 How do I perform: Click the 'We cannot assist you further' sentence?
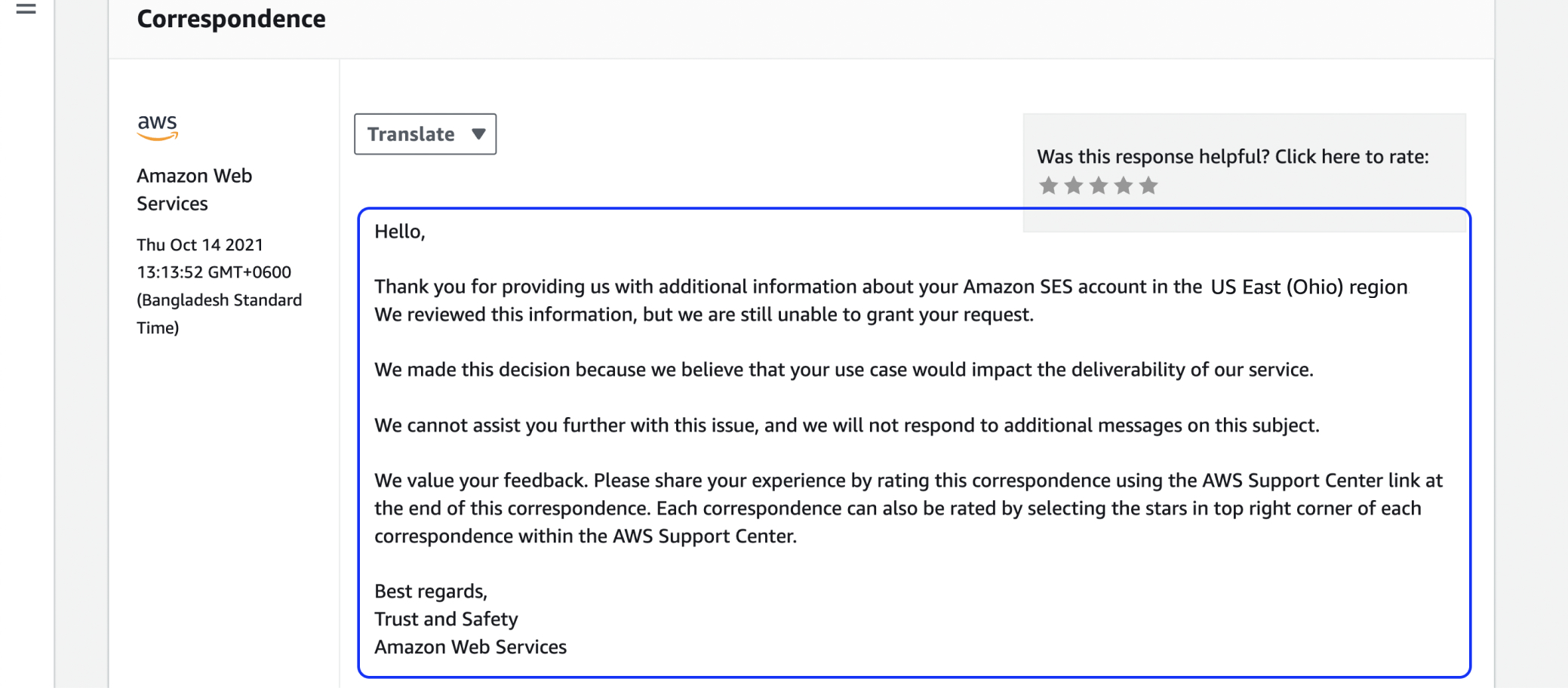tap(846, 425)
